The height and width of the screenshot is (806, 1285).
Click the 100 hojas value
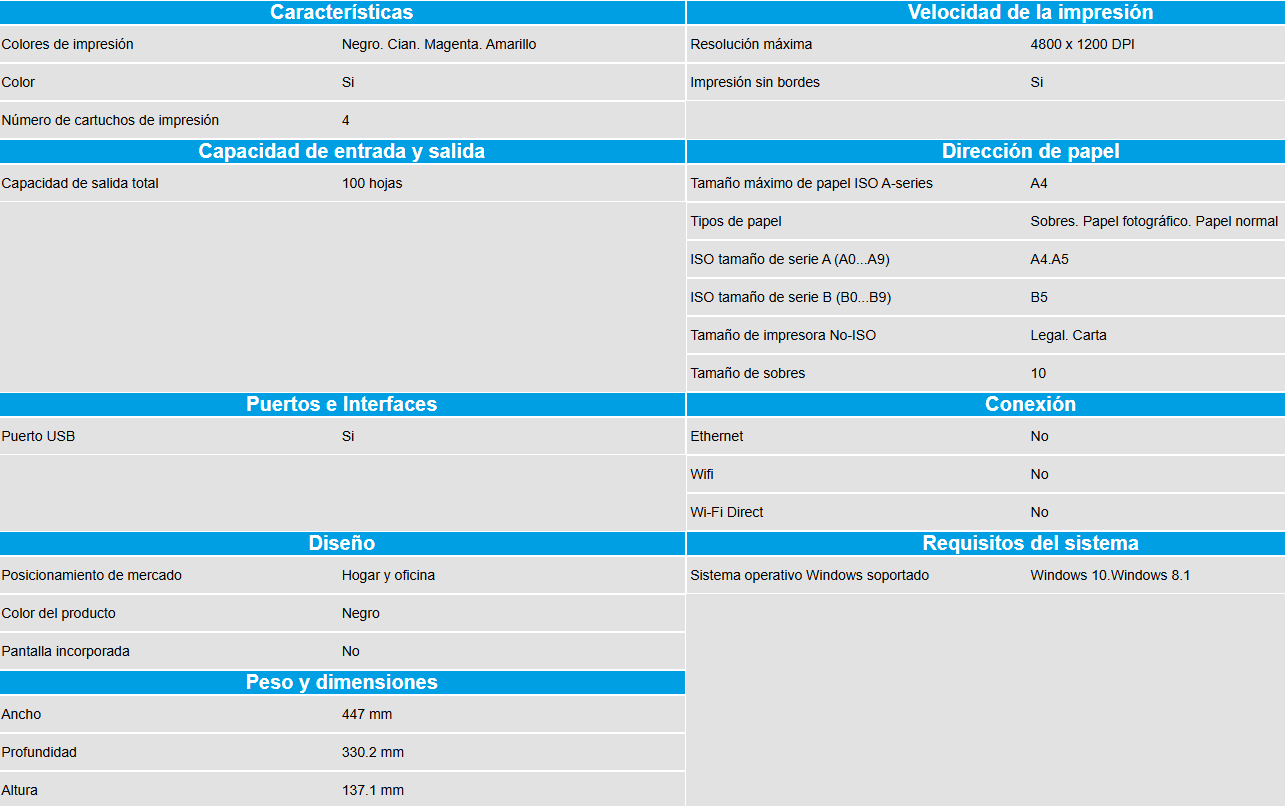pos(372,183)
